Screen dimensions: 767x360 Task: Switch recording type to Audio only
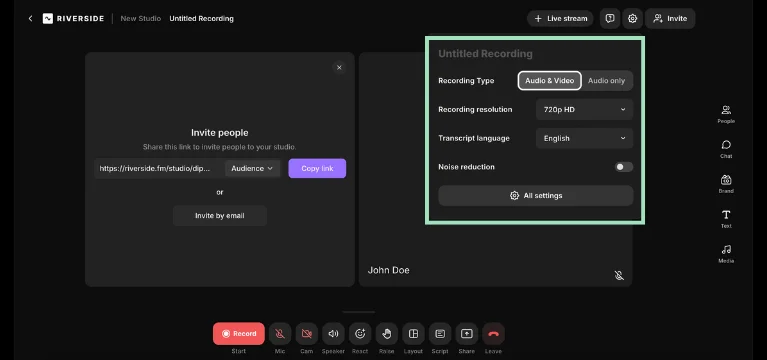607,81
